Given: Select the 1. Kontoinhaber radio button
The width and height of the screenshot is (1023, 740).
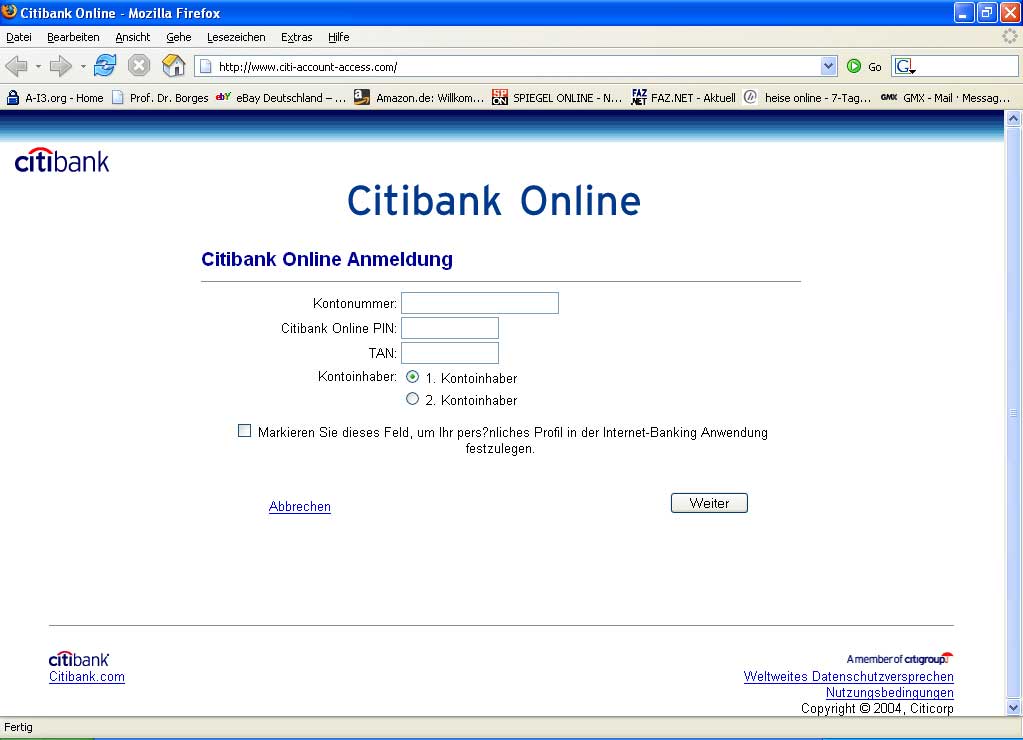Looking at the screenshot, I should (412, 377).
